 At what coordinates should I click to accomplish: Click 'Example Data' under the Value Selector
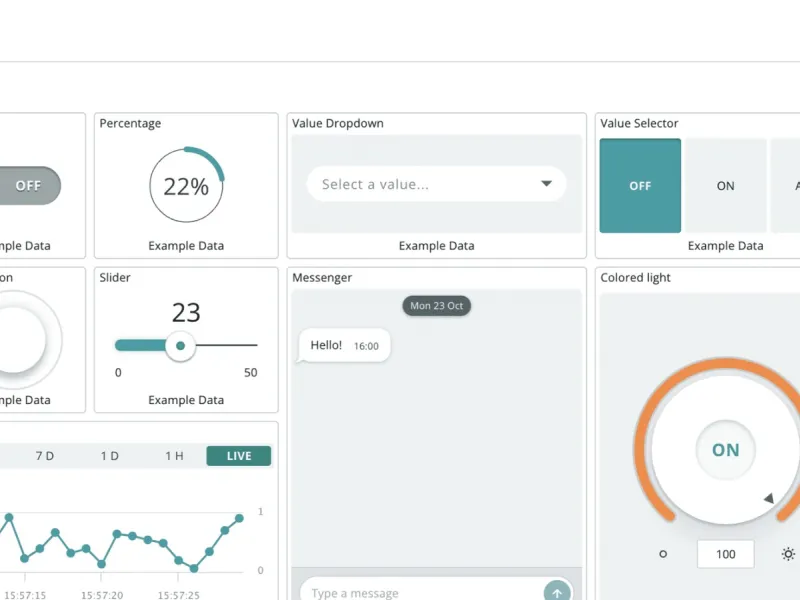point(726,246)
